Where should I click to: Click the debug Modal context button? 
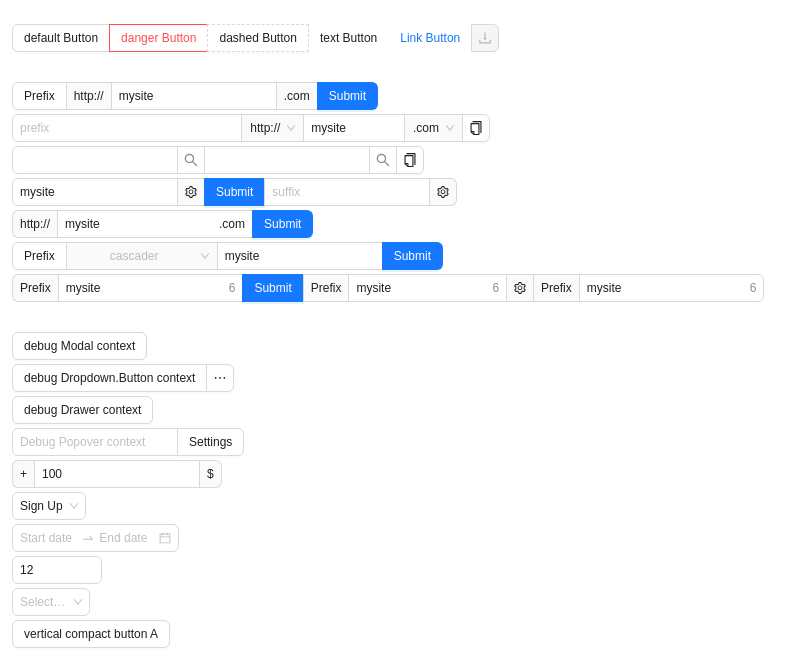point(80,346)
